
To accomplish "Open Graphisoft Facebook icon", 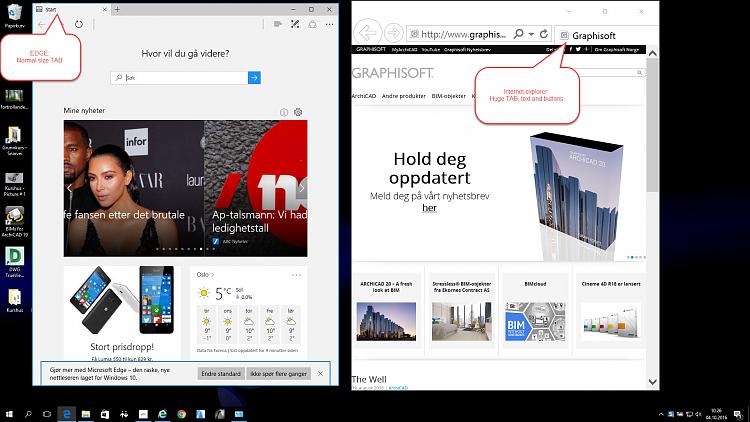I will click(x=571, y=49).
